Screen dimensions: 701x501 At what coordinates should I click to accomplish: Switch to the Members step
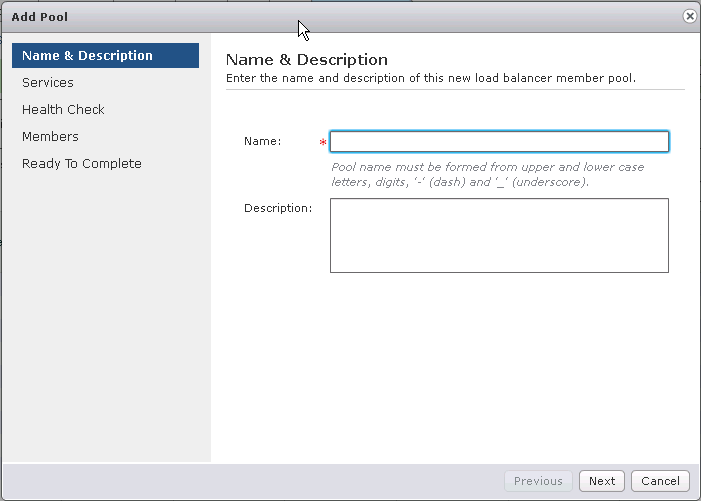(x=50, y=136)
